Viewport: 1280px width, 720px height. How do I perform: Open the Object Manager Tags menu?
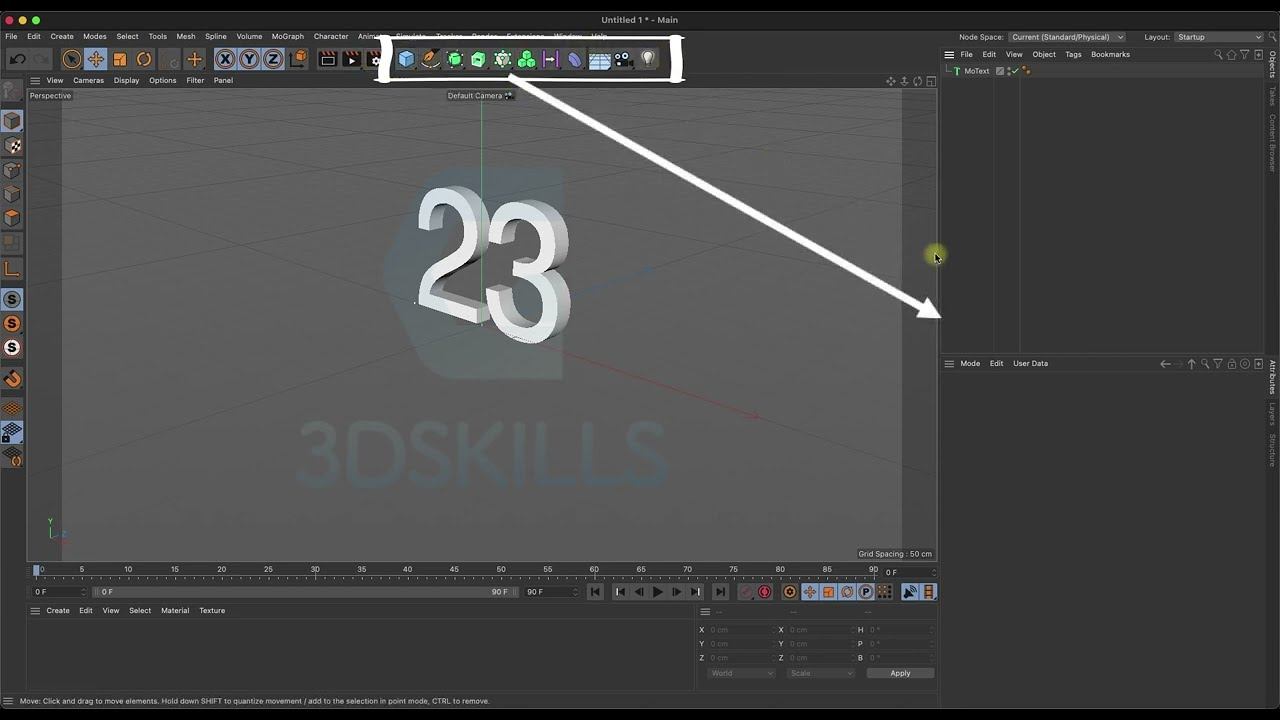coord(1073,54)
